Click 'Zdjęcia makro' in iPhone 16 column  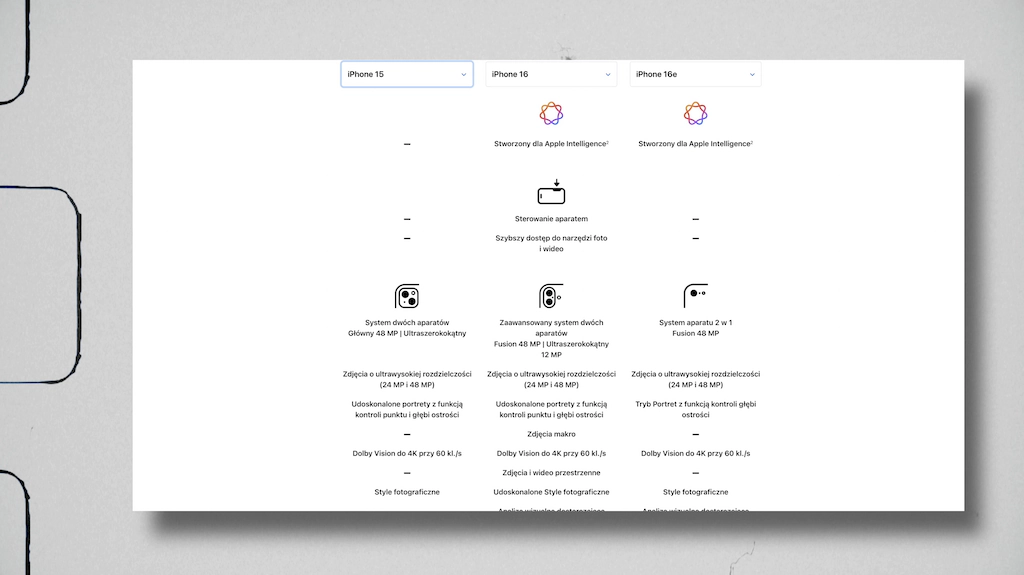click(x=551, y=434)
